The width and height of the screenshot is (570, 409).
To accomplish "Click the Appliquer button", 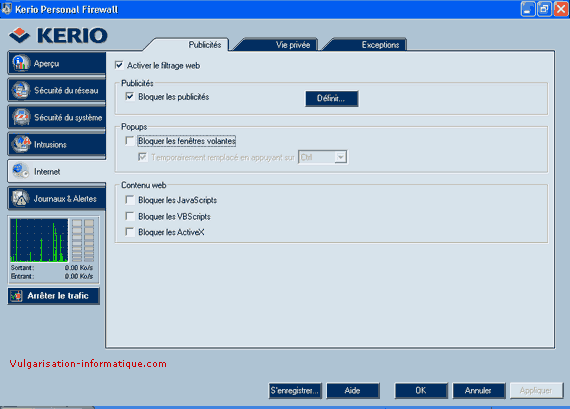I will (x=536, y=390).
